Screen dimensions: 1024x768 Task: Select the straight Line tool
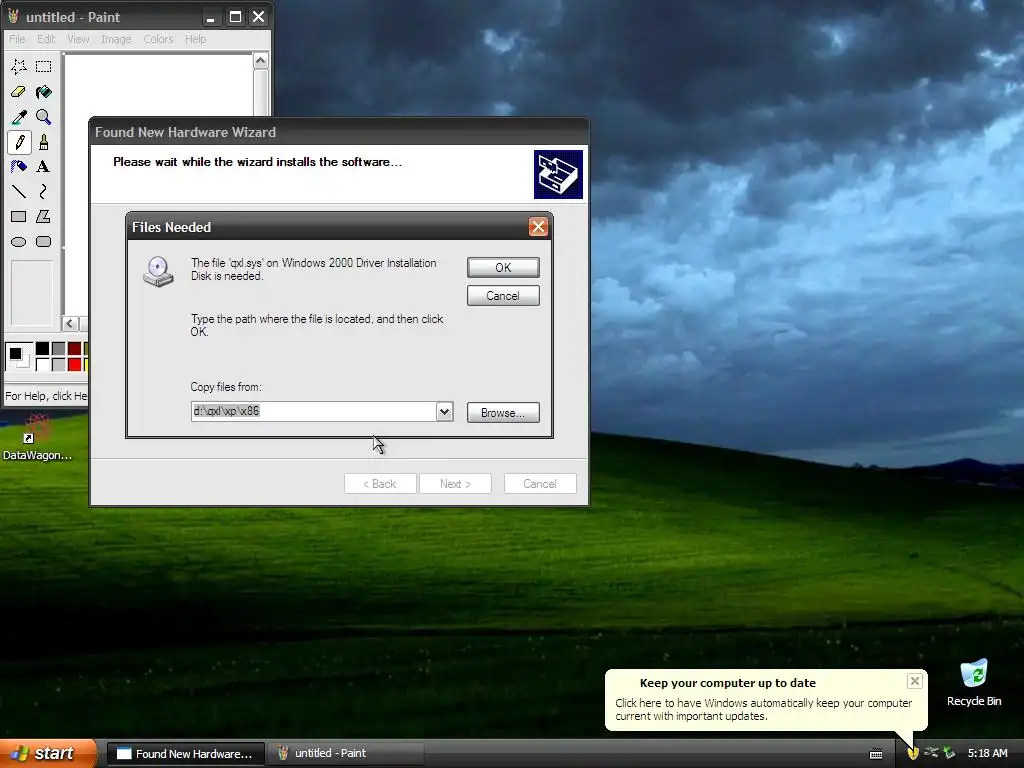pyautogui.click(x=18, y=191)
